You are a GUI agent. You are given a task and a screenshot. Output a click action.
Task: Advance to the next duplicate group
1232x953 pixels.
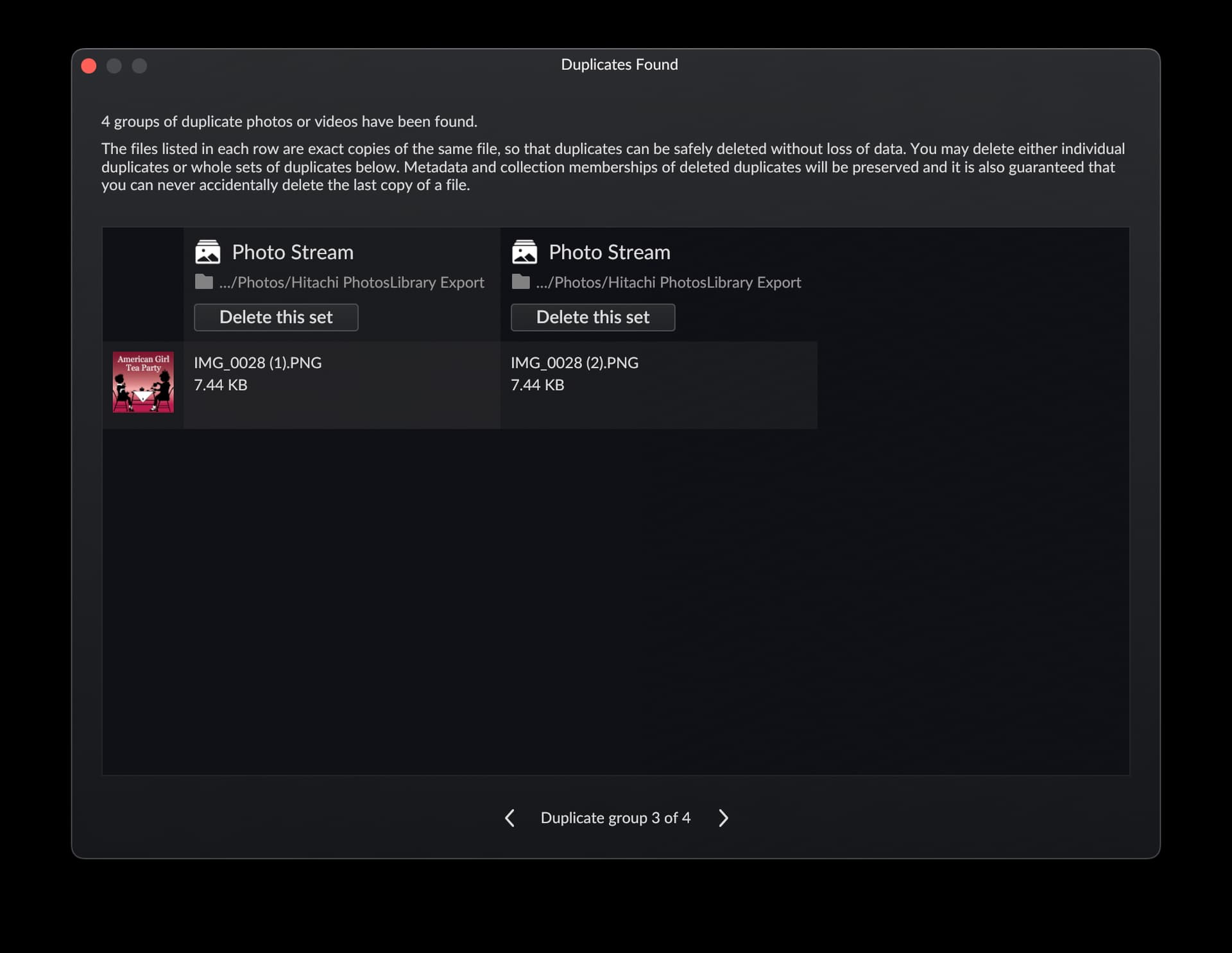click(x=723, y=818)
